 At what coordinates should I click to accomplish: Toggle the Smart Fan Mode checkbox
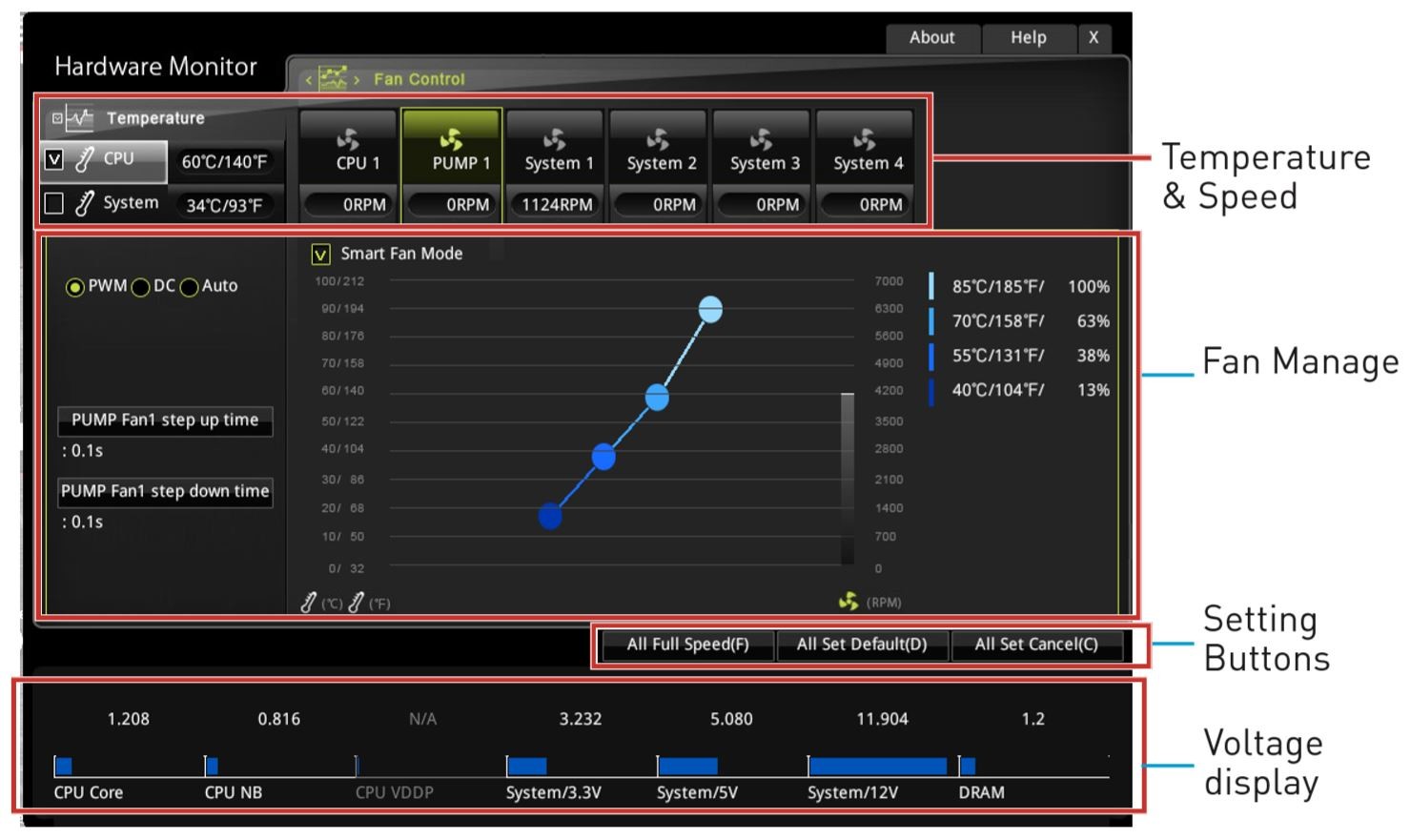(x=321, y=255)
